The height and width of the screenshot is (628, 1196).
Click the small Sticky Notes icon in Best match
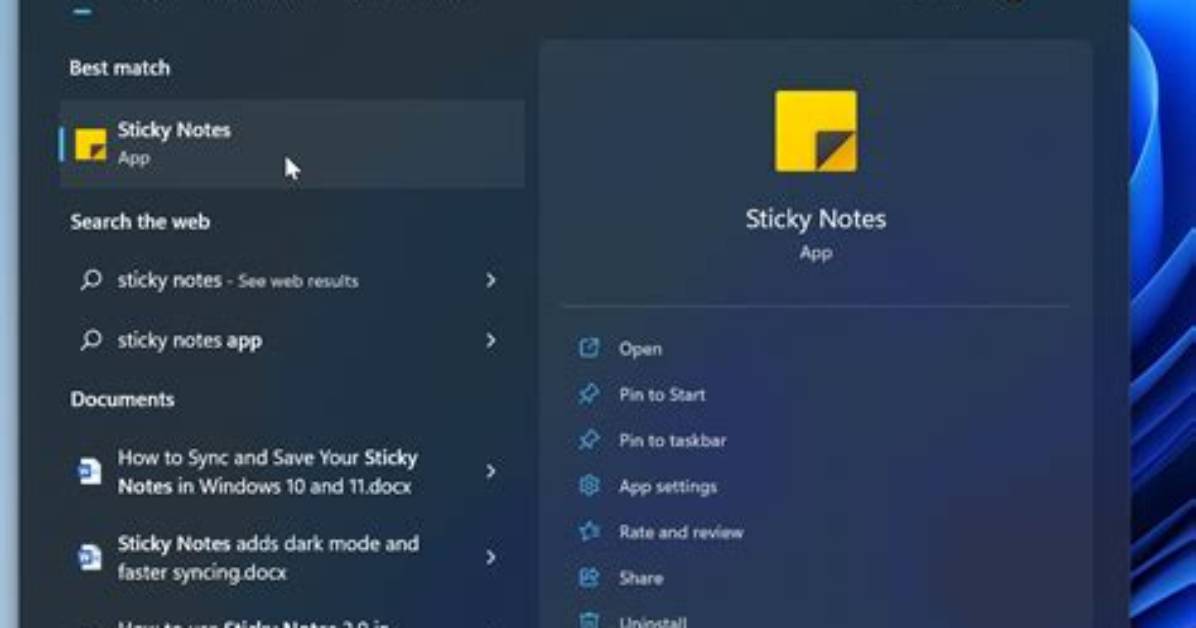coord(91,145)
